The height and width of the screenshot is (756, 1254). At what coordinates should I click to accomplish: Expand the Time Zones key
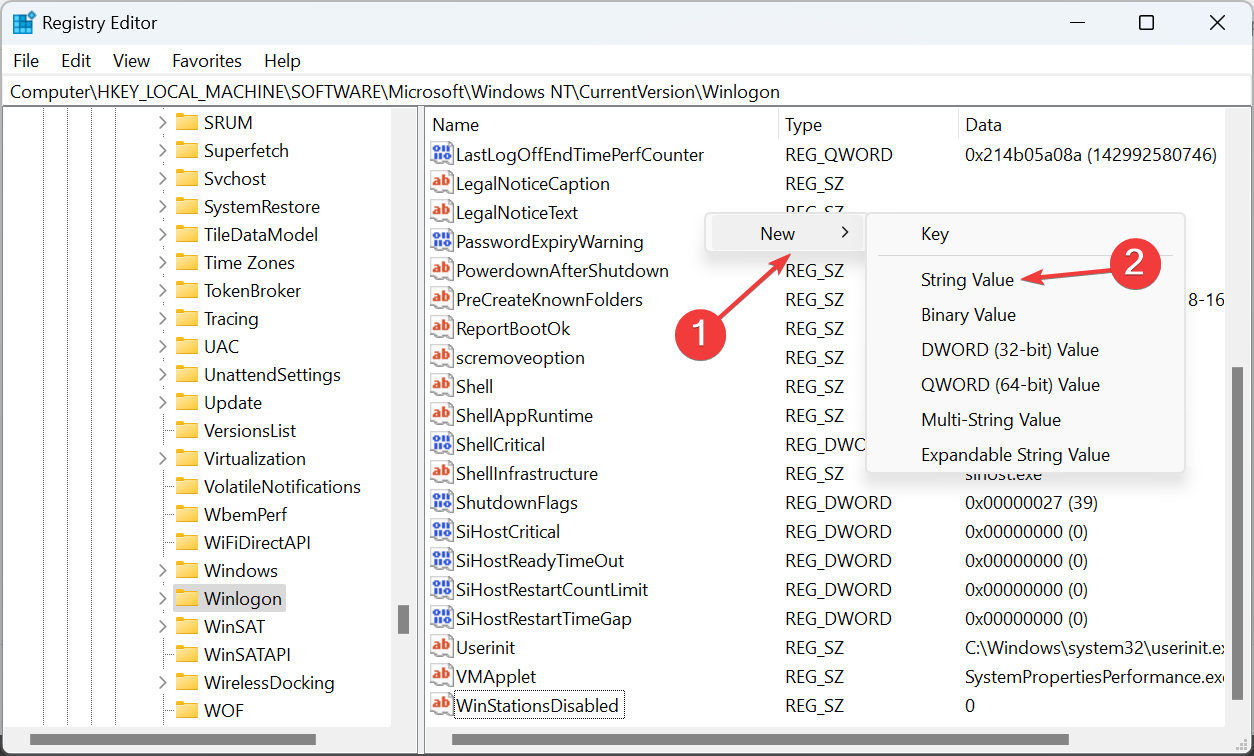(162, 262)
